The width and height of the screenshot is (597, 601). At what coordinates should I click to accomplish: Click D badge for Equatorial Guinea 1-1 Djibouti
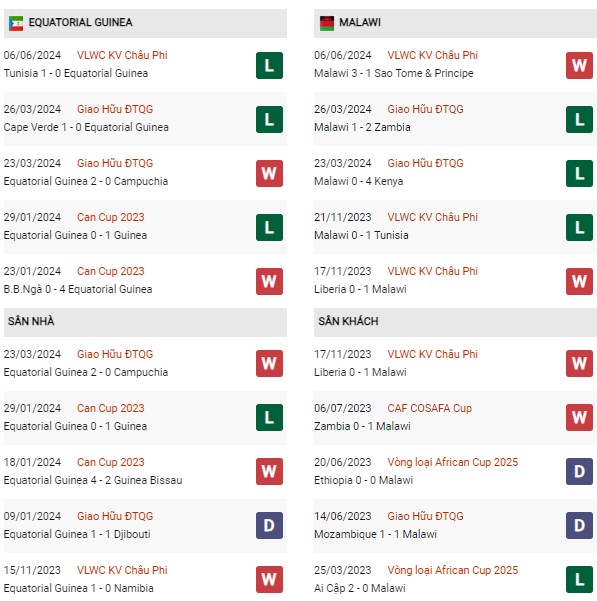pos(269,525)
